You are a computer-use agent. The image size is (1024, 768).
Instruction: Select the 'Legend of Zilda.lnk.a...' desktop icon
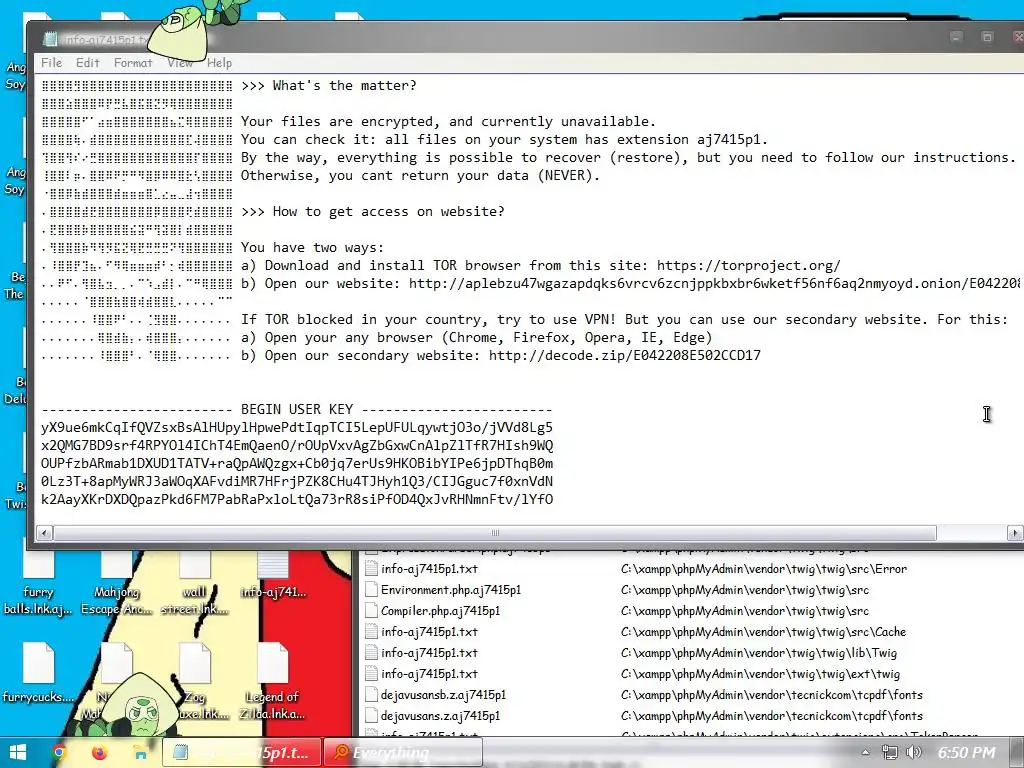point(273,681)
